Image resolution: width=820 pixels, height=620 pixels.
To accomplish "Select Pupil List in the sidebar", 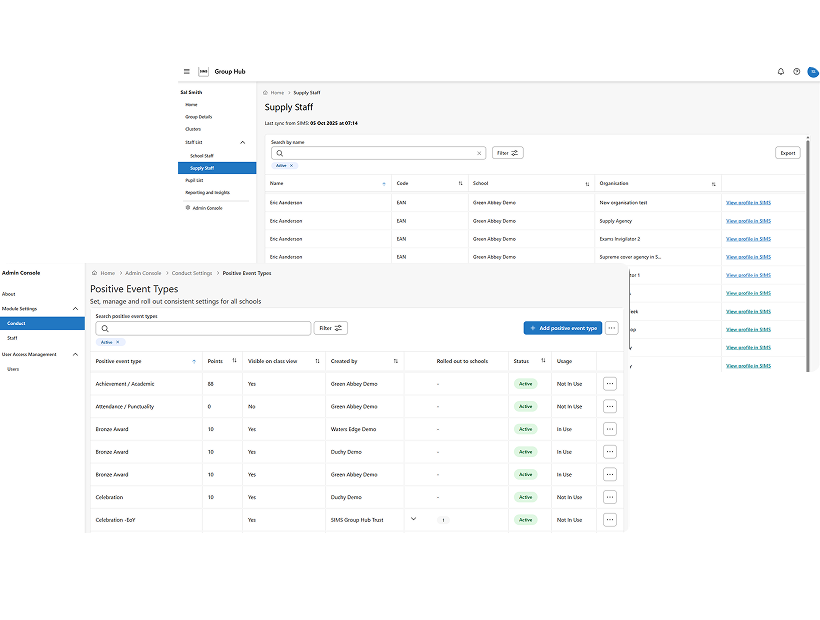I will [x=194, y=180].
